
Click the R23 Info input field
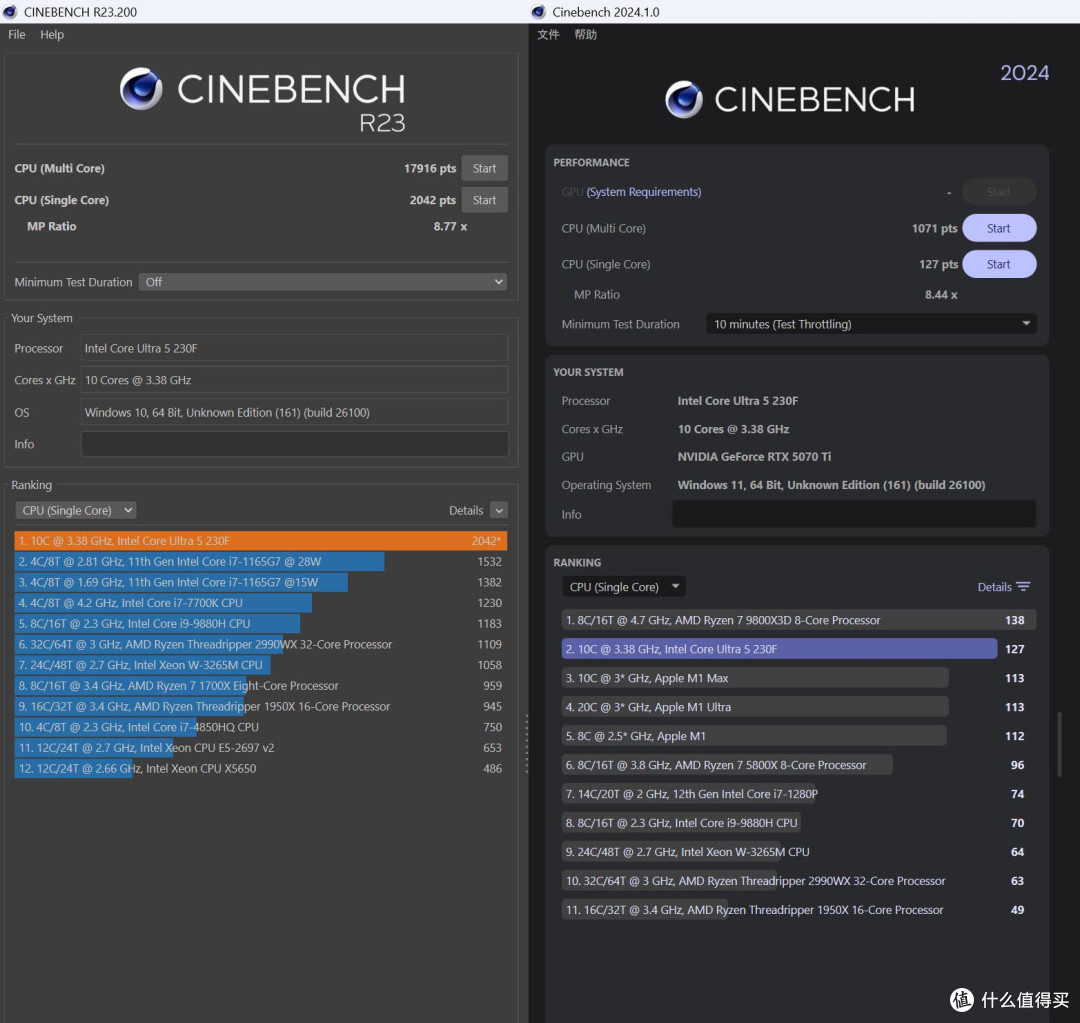click(x=295, y=444)
